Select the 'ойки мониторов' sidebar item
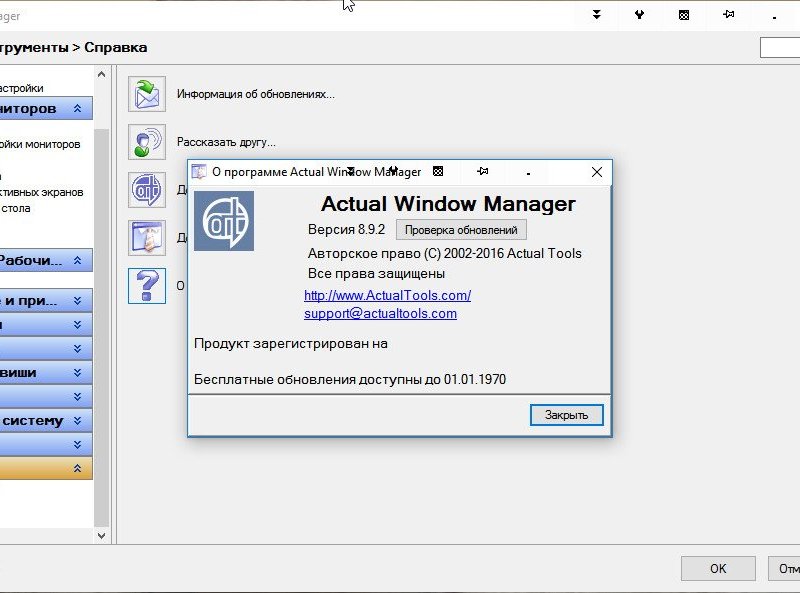 tap(40, 144)
